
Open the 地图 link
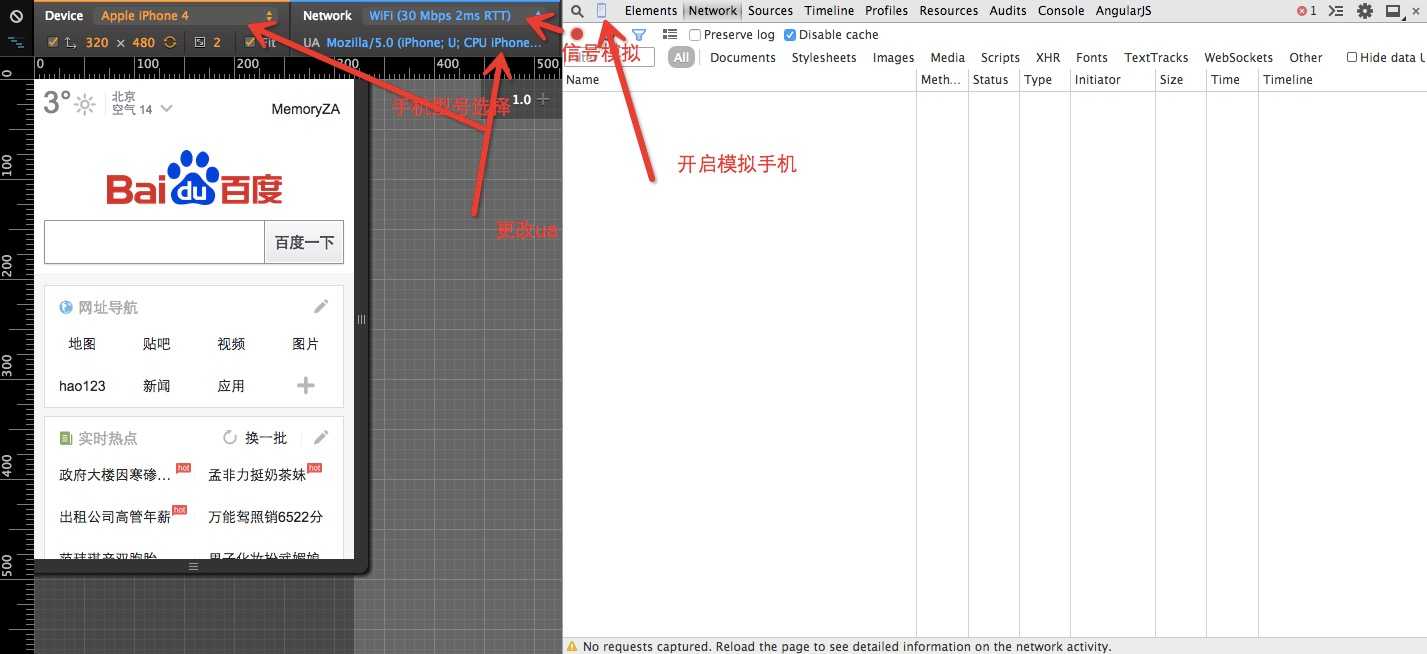coord(82,343)
